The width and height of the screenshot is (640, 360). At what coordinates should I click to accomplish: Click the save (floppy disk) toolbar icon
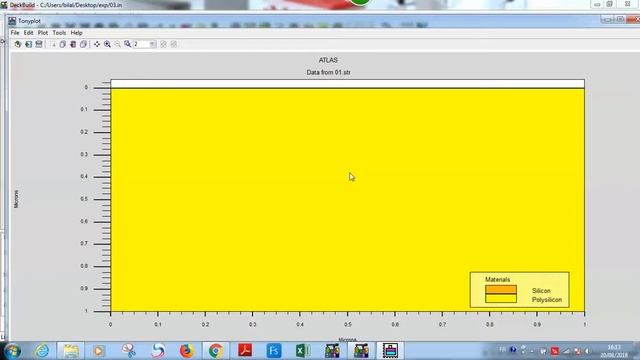pyautogui.click(x=39, y=44)
